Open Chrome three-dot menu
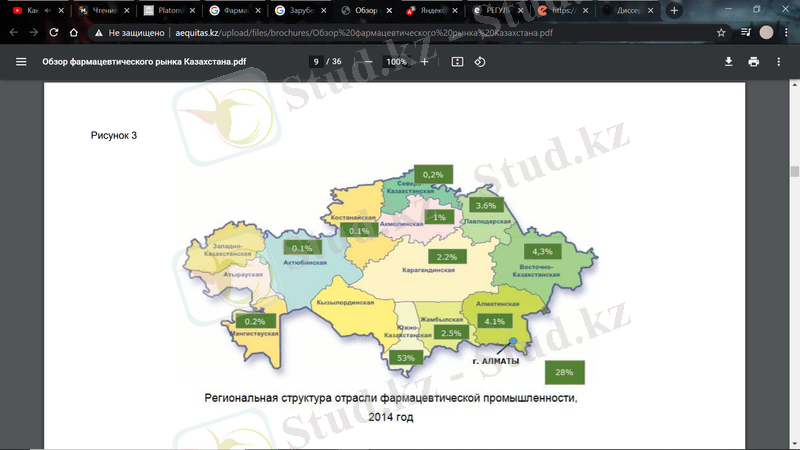Viewport: 800px width, 450px height. coord(786,33)
